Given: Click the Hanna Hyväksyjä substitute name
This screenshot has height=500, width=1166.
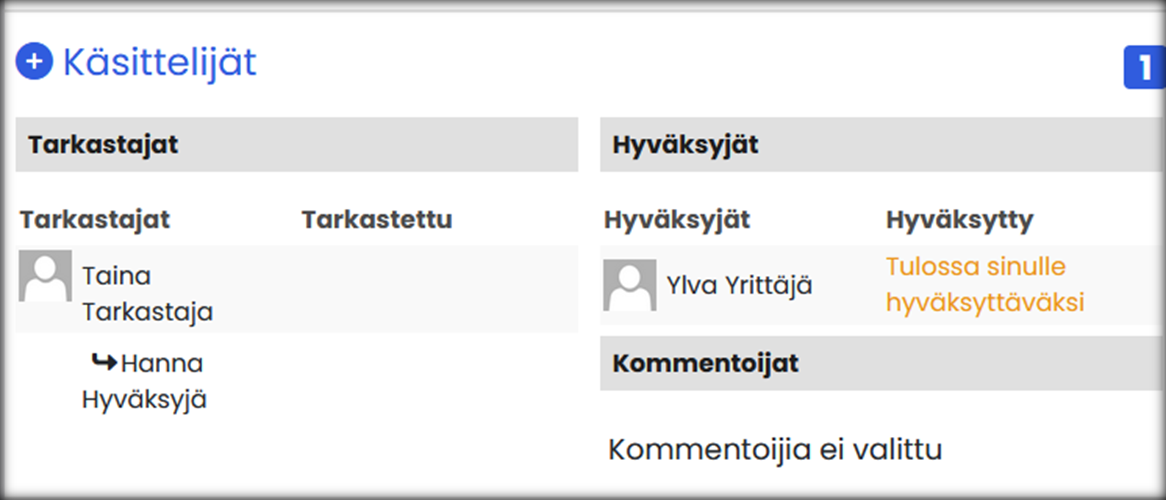Looking at the screenshot, I should point(145,381).
